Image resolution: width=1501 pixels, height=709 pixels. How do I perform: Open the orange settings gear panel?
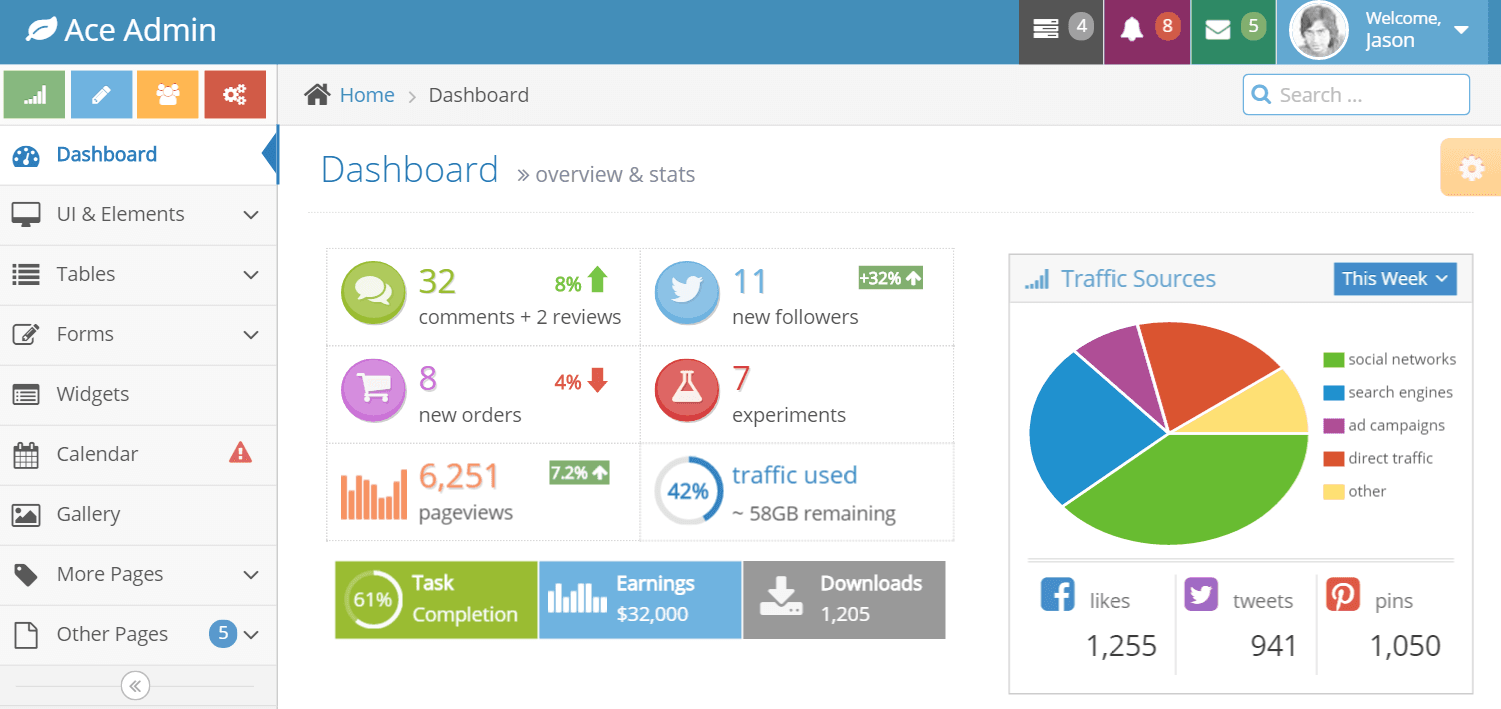(1471, 168)
